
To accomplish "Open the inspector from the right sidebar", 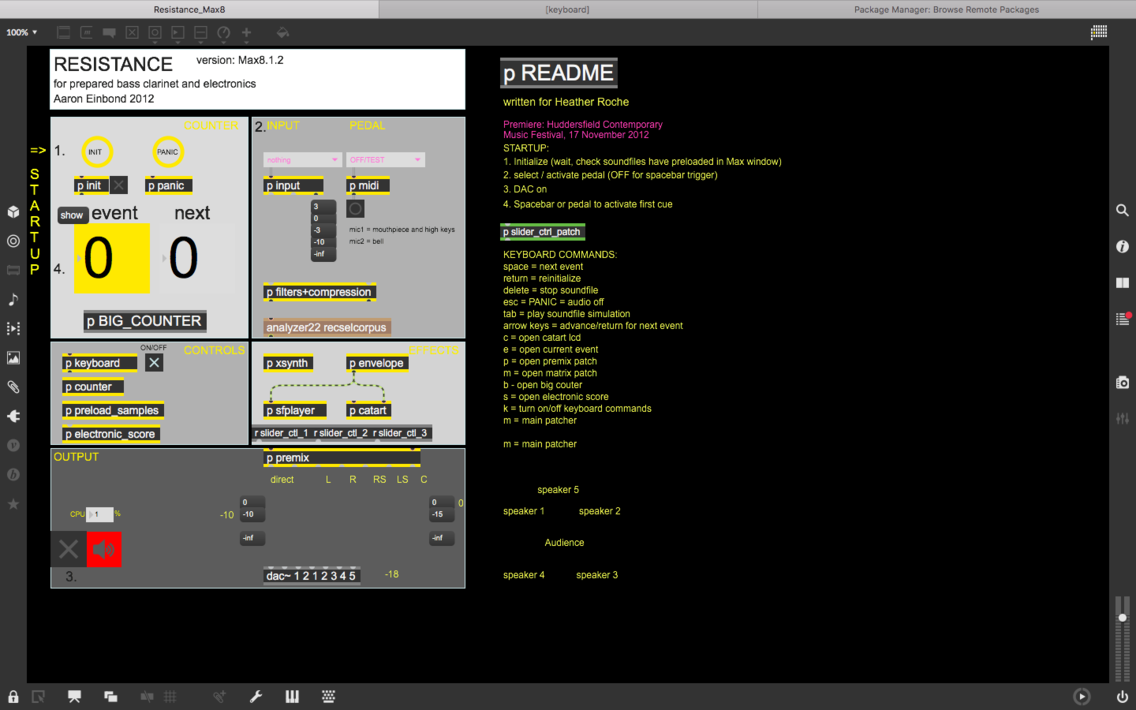I will click(x=1122, y=247).
